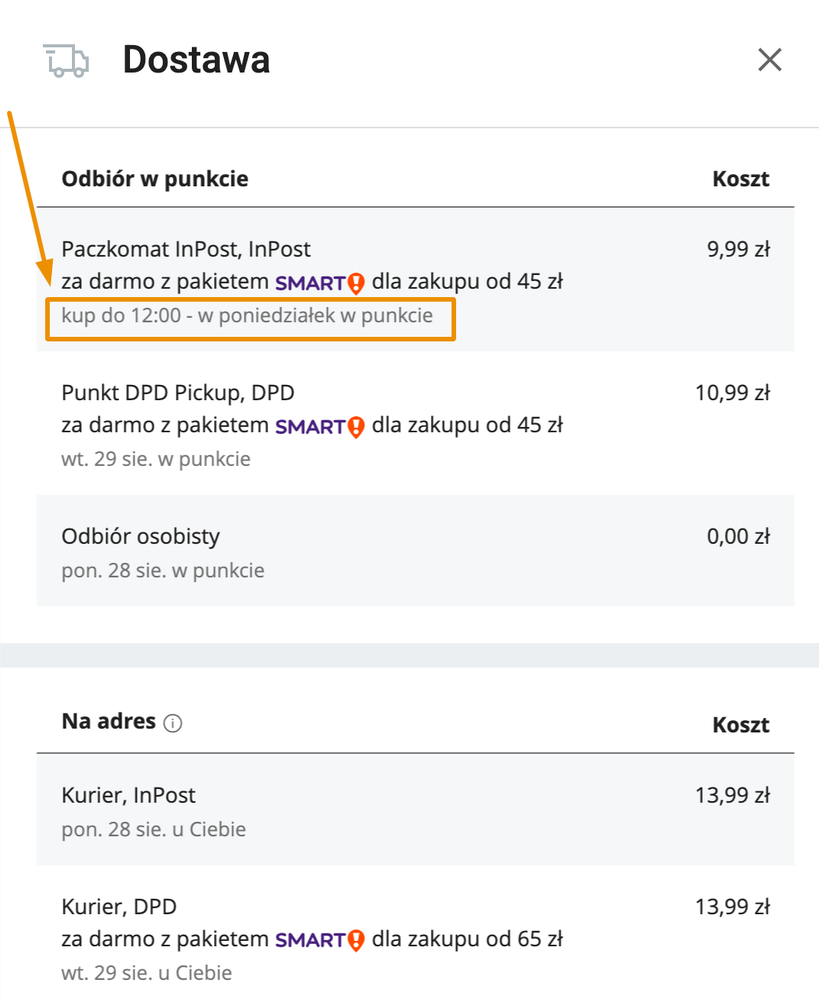Close the Dostawa dialog

click(769, 60)
